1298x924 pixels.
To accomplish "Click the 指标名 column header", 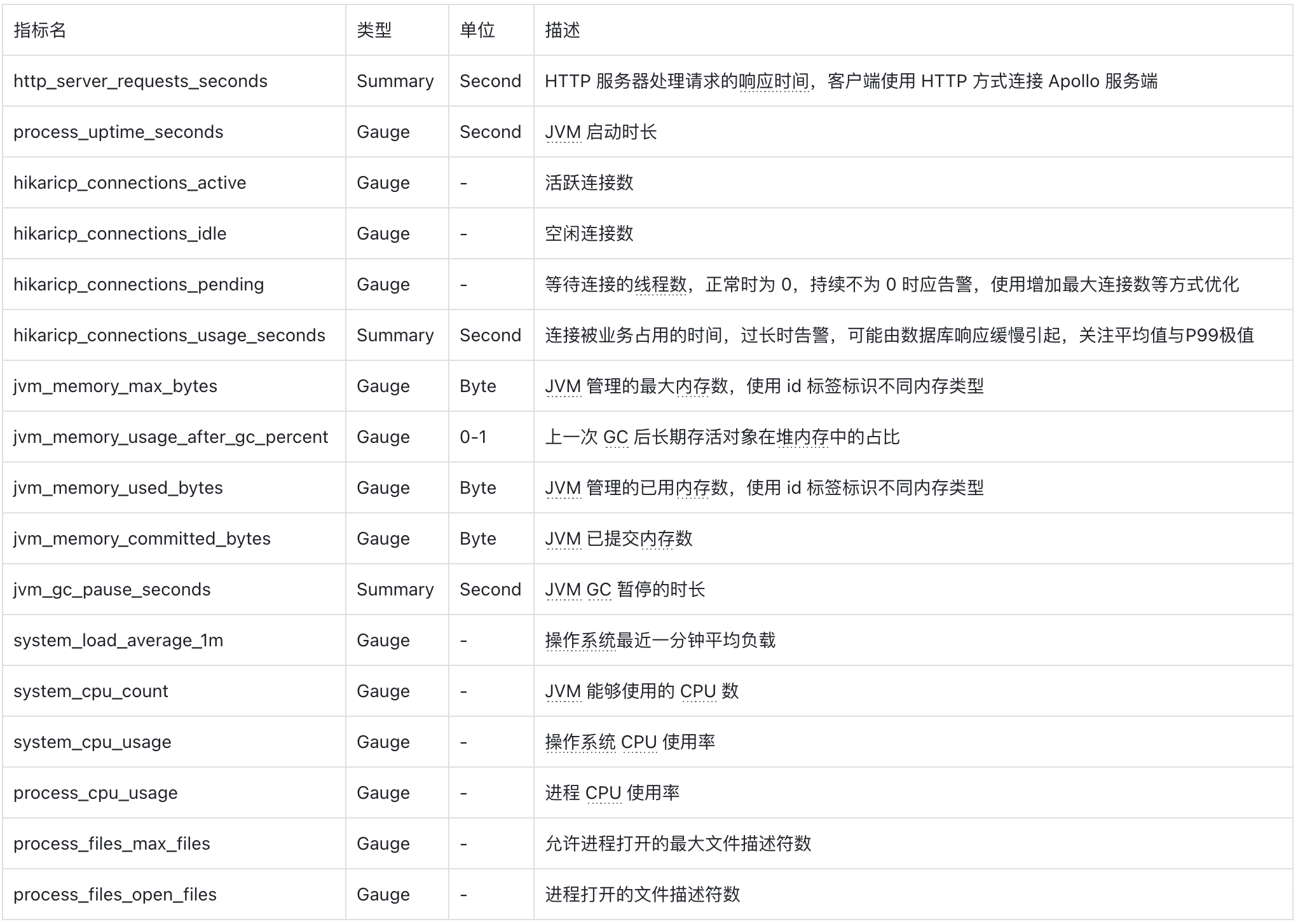I will [40, 30].
